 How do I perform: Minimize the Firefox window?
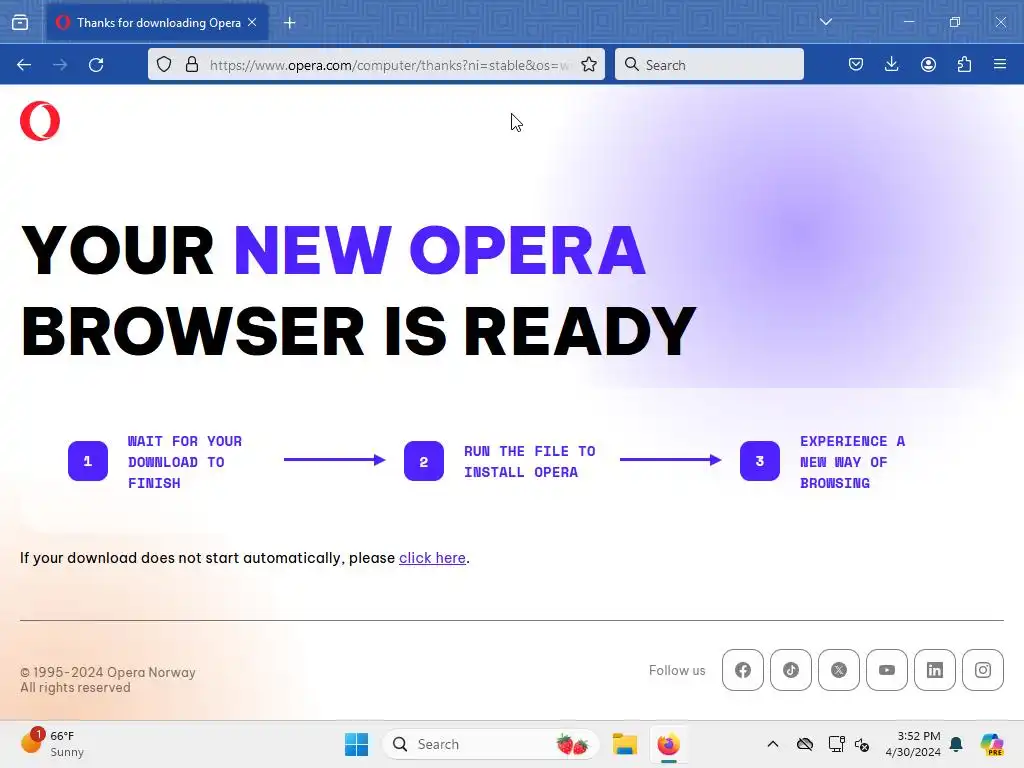pos(908,22)
